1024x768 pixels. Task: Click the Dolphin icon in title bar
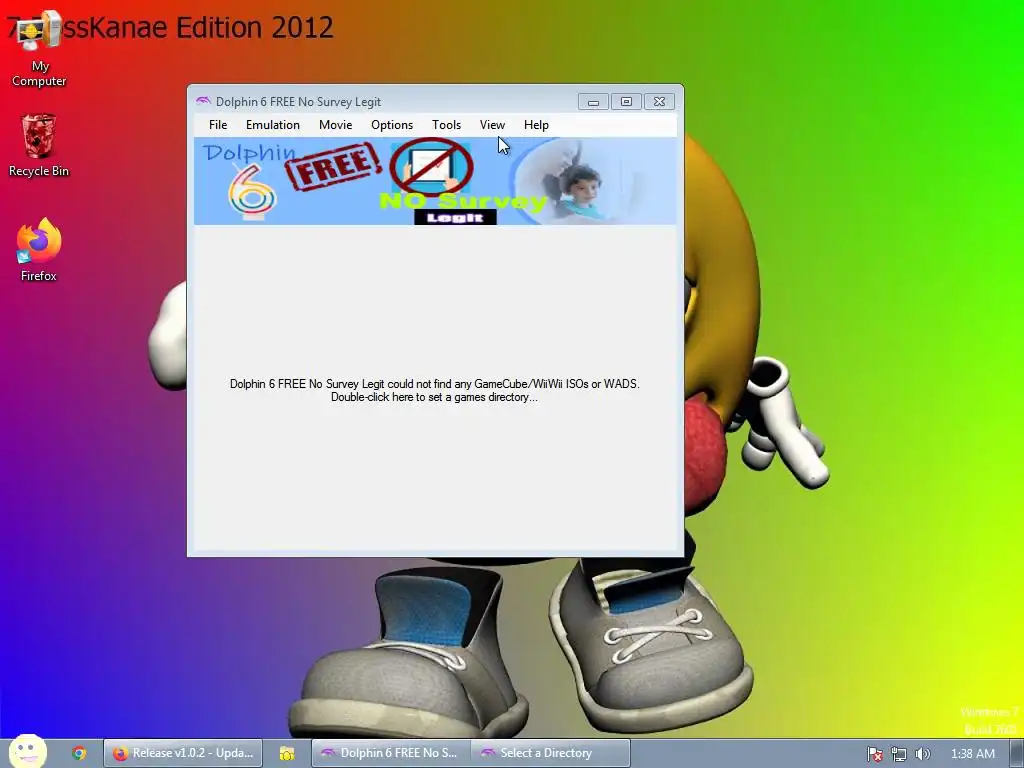pos(203,101)
